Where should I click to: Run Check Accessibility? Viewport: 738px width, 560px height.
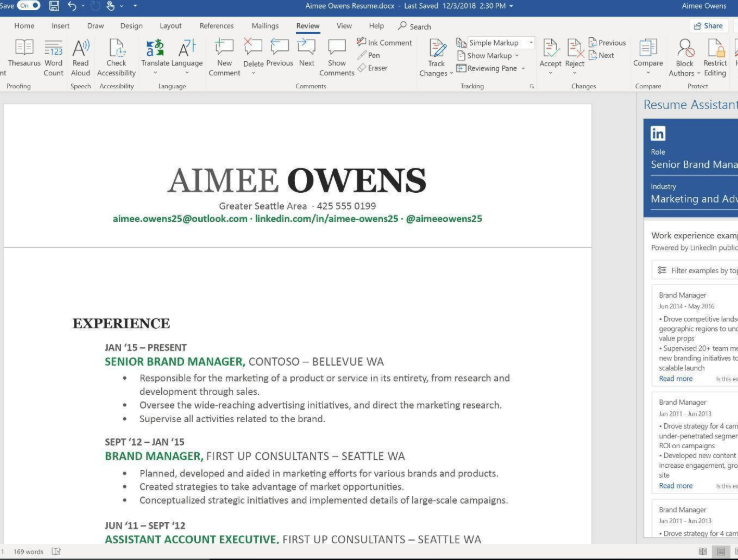pos(116,58)
